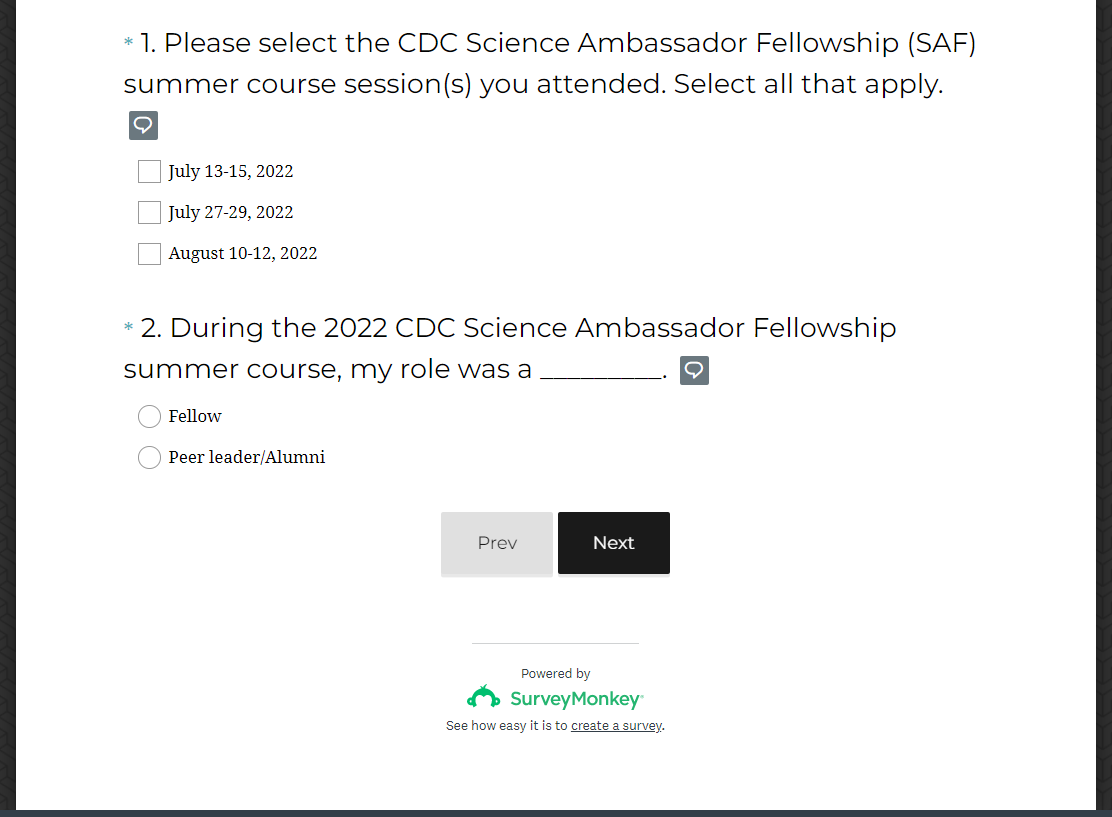Click the "August 10-12, 2022" label text
The height and width of the screenshot is (817, 1112).
[243, 253]
